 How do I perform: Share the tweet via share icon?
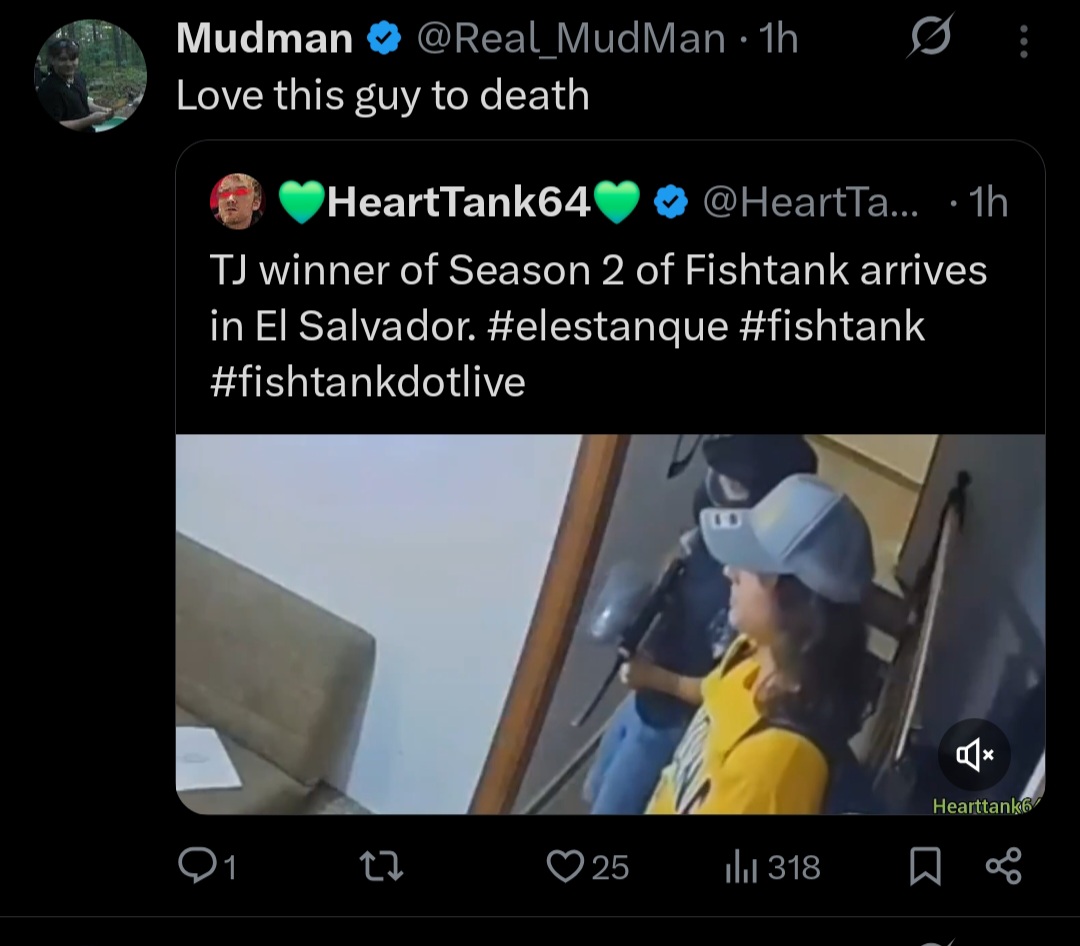tap(1004, 866)
